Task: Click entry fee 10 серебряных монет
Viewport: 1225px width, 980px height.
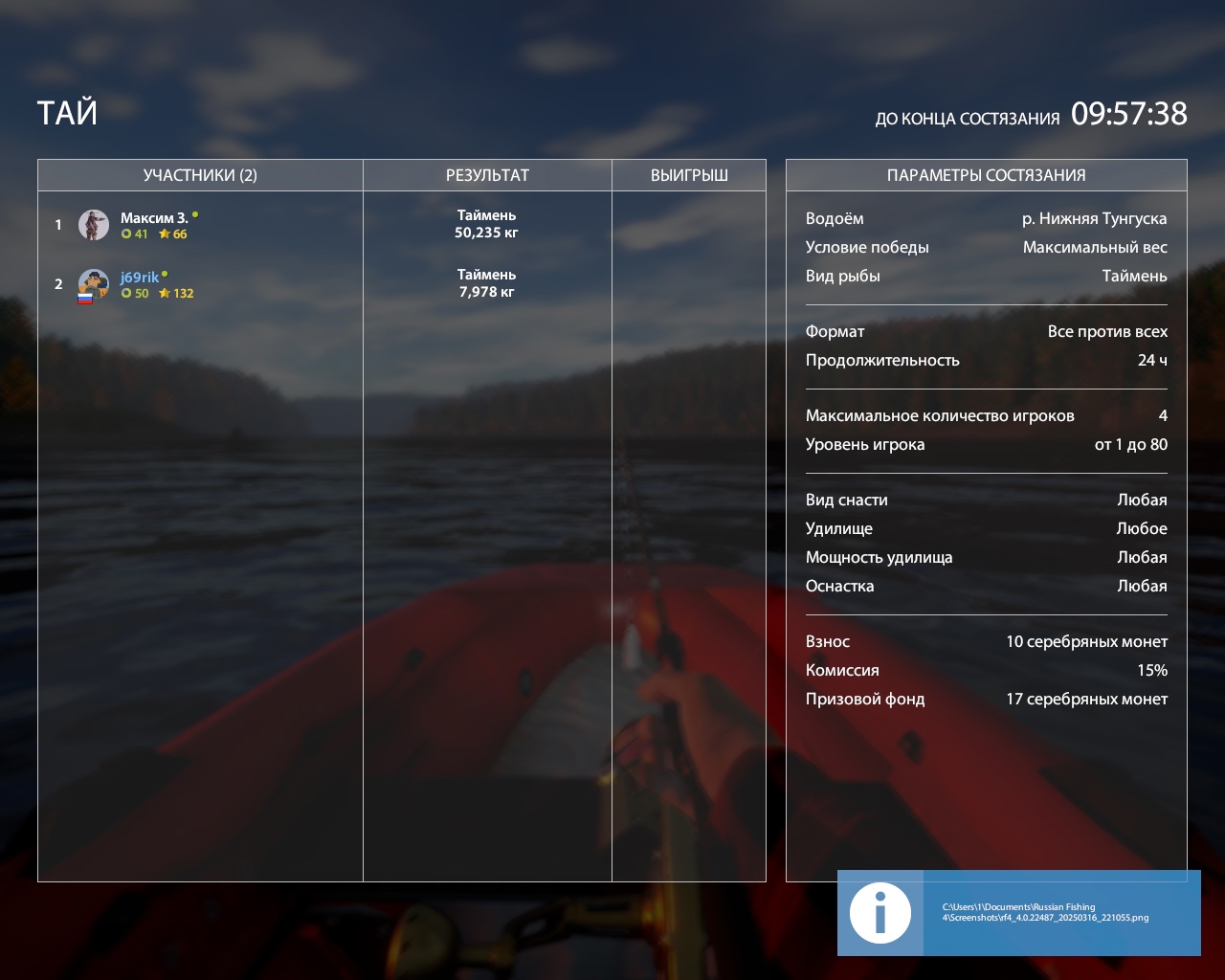Action: [1086, 641]
